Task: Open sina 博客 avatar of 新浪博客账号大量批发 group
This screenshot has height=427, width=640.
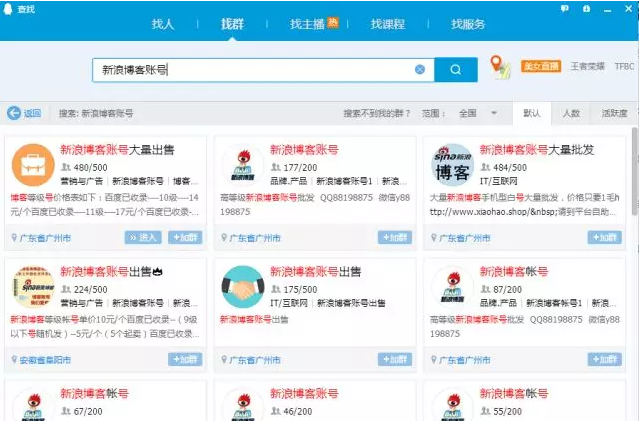Action: [453, 165]
